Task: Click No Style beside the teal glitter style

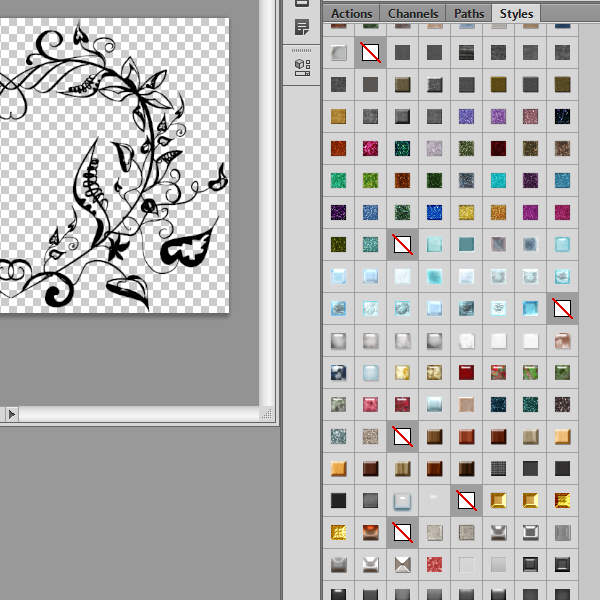Action: [x=402, y=245]
